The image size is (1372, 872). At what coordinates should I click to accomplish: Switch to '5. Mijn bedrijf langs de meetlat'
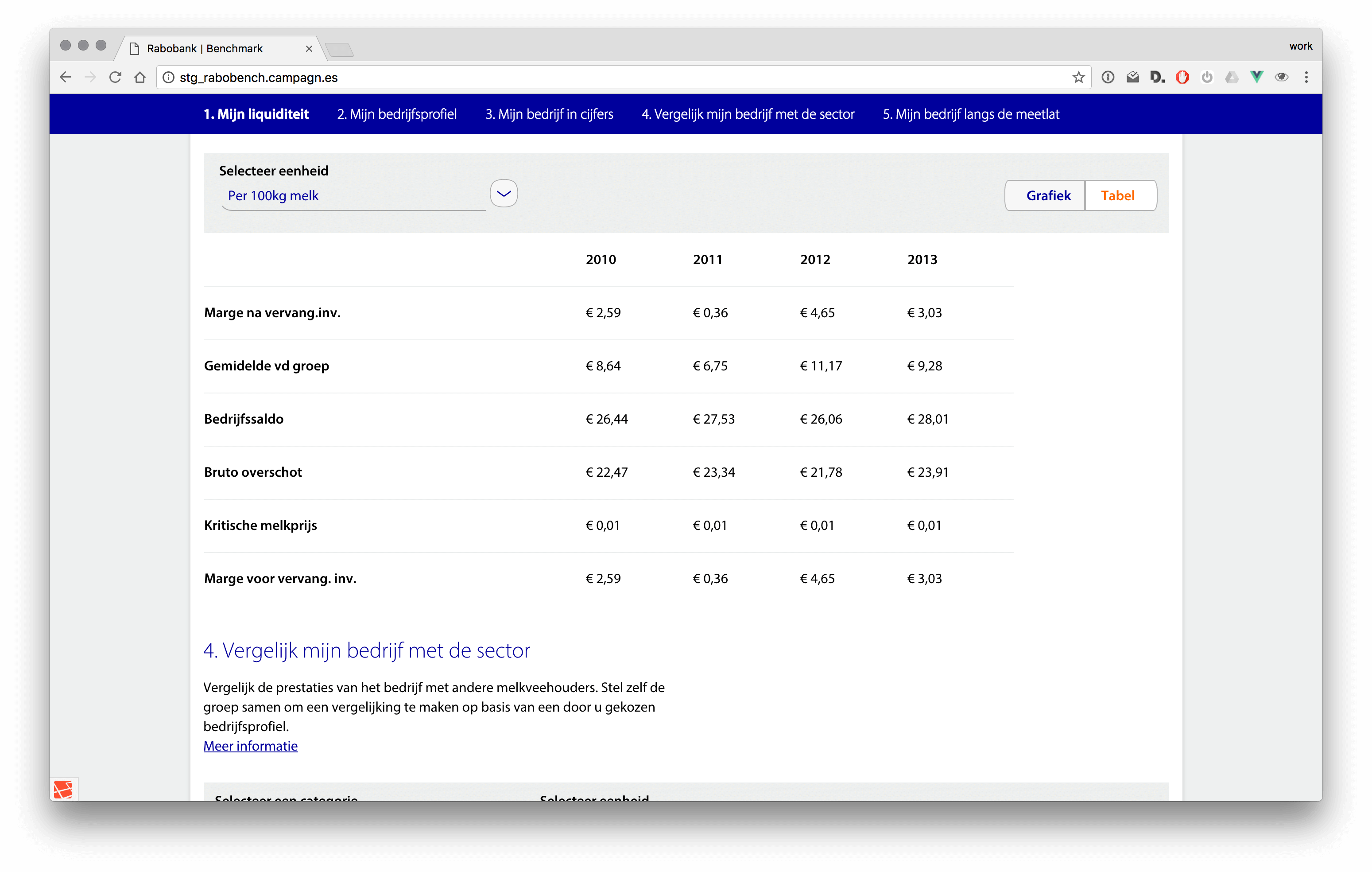tap(971, 114)
